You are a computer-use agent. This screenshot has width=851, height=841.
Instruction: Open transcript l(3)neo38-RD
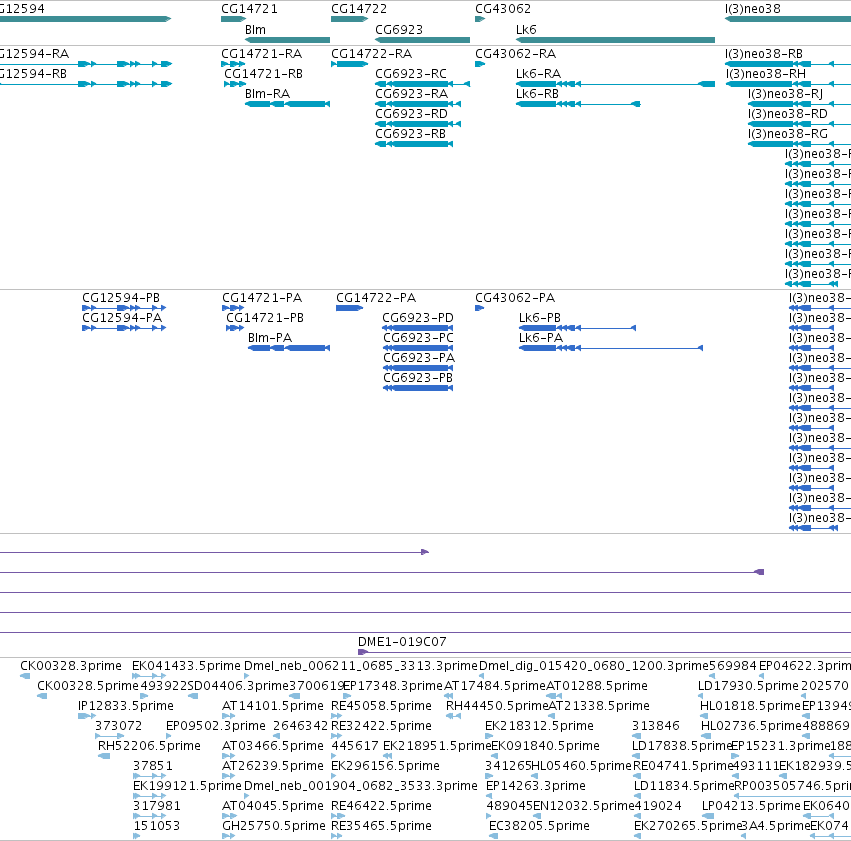tap(788, 114)
